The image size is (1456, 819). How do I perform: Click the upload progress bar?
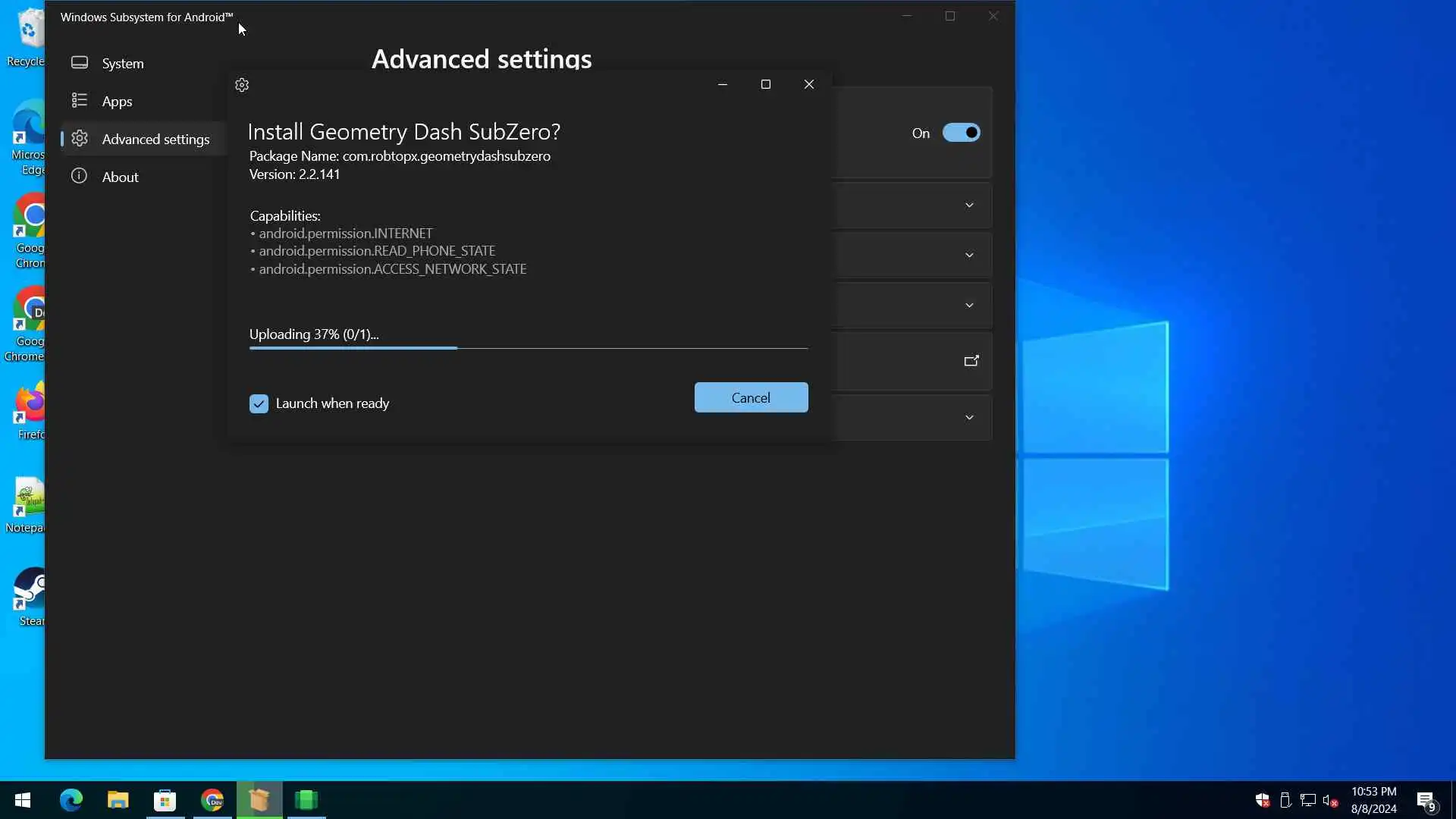(528, 348)
